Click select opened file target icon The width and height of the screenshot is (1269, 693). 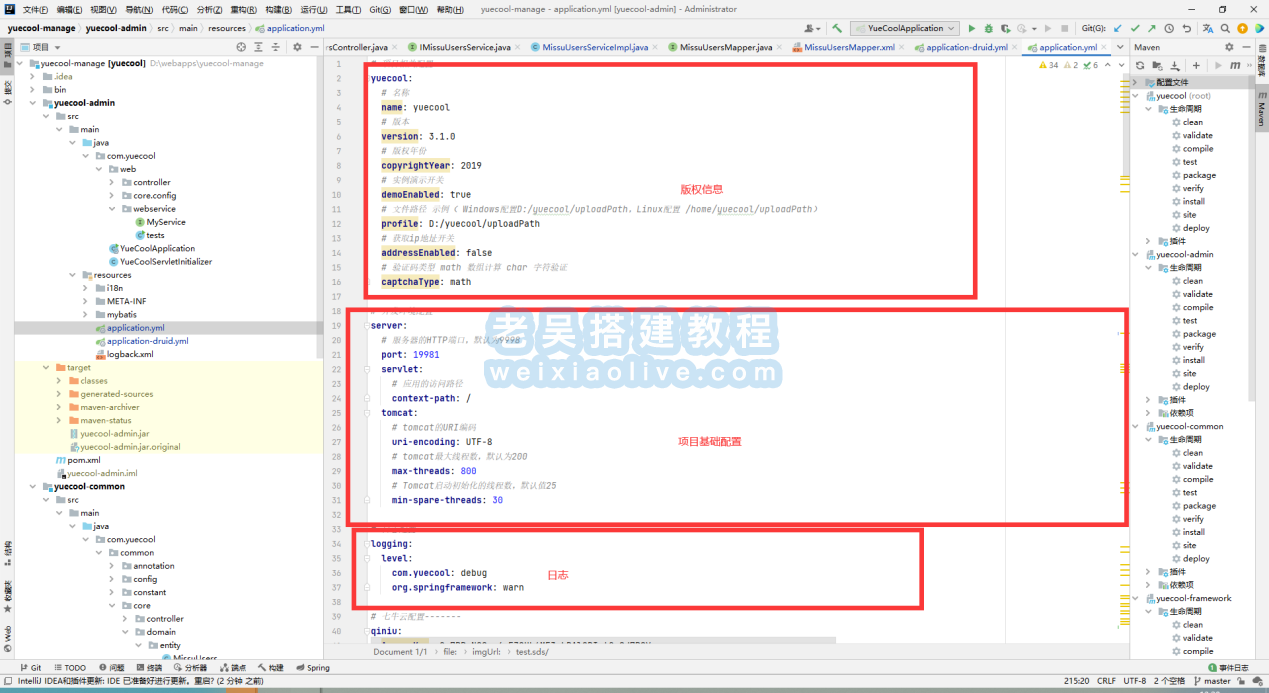(240, 47)
